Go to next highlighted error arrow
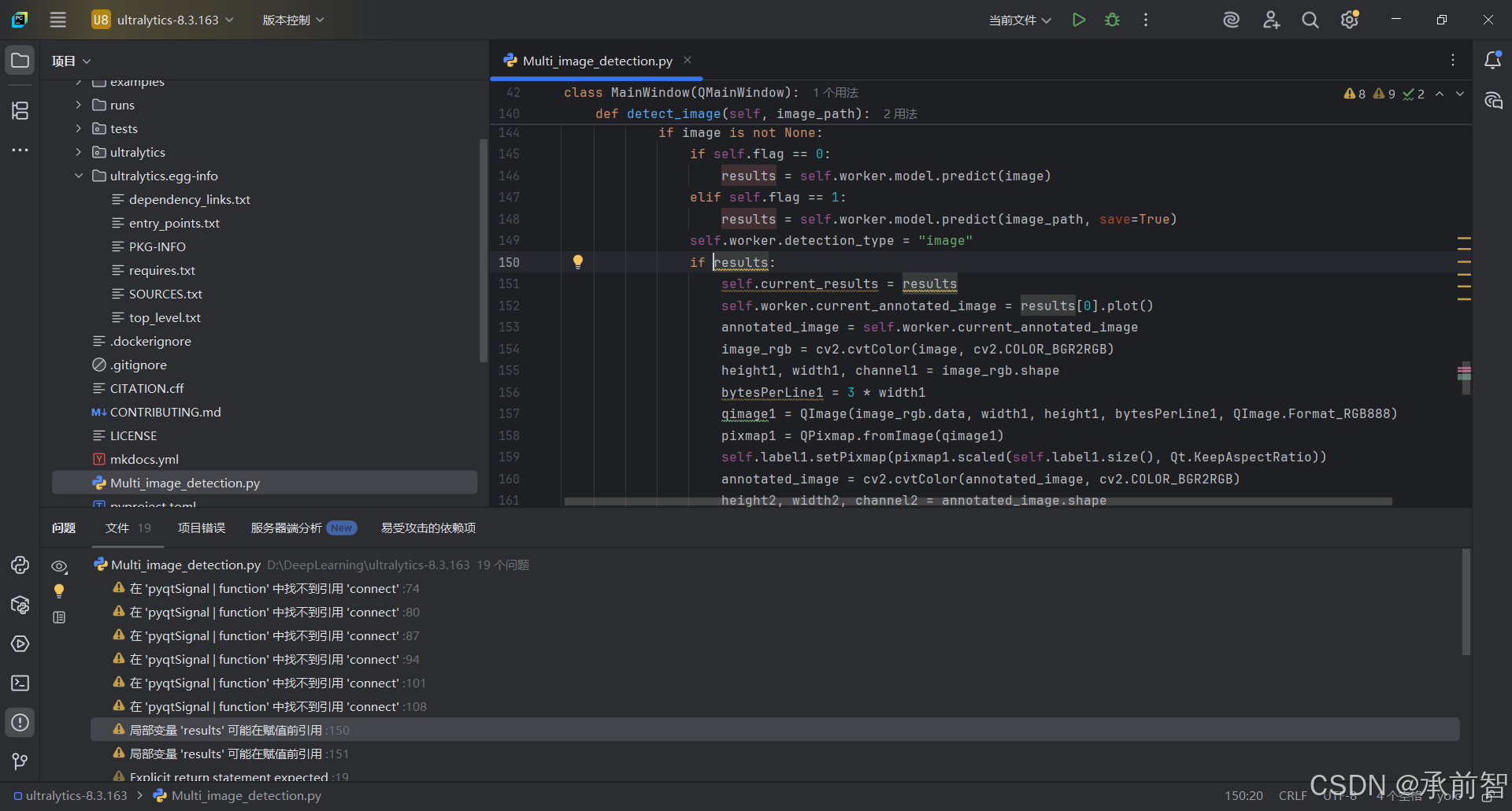This screenshot has width=1512, height=811. [x=1460, y=94]
